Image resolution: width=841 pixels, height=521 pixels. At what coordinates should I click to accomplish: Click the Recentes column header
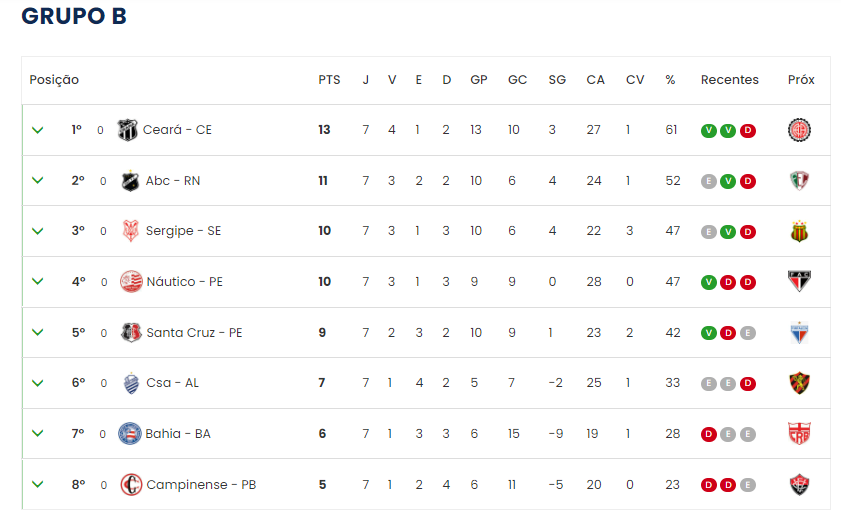point(729,80)
